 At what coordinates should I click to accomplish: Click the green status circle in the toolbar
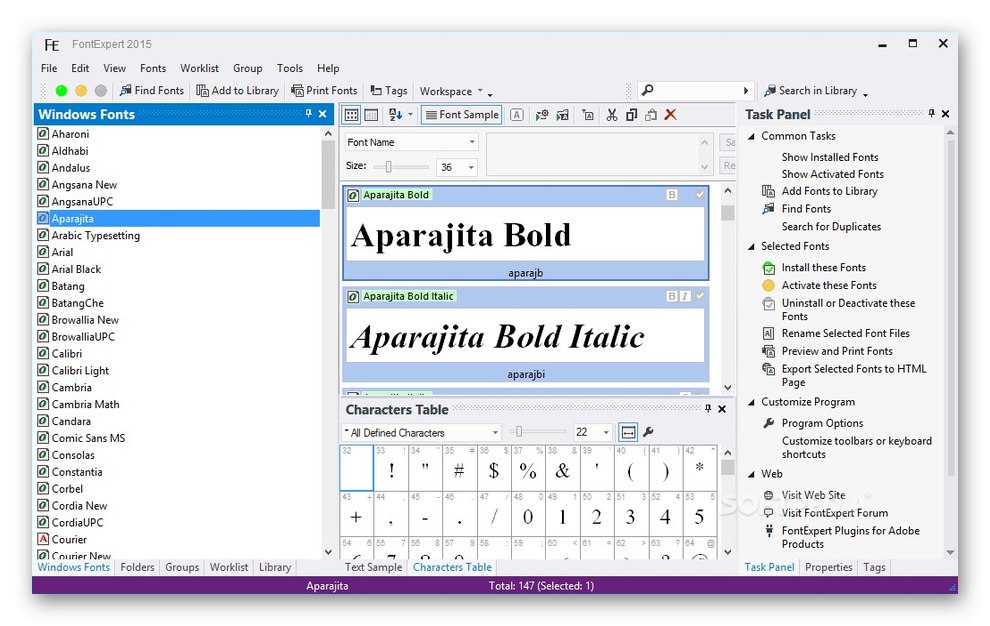[61, 91]
